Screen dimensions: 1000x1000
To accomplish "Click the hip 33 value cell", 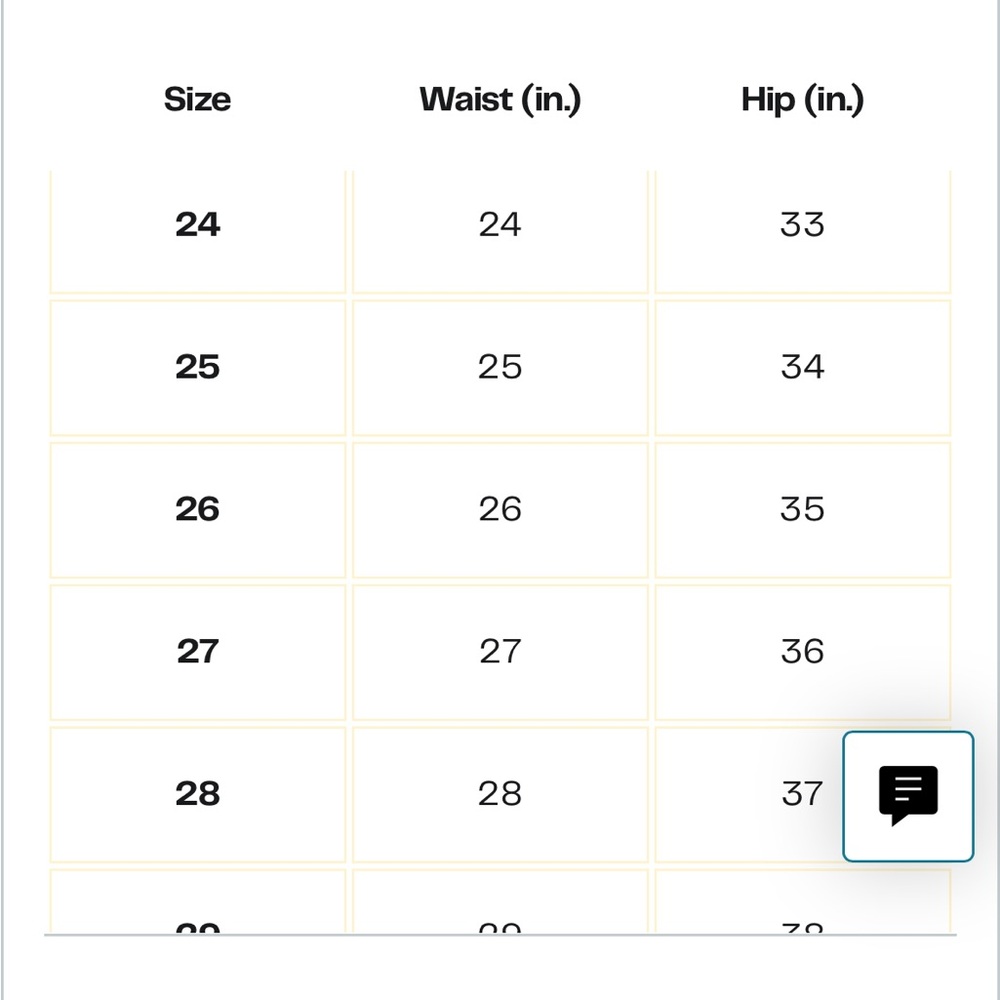I will [x=802, y=230].
